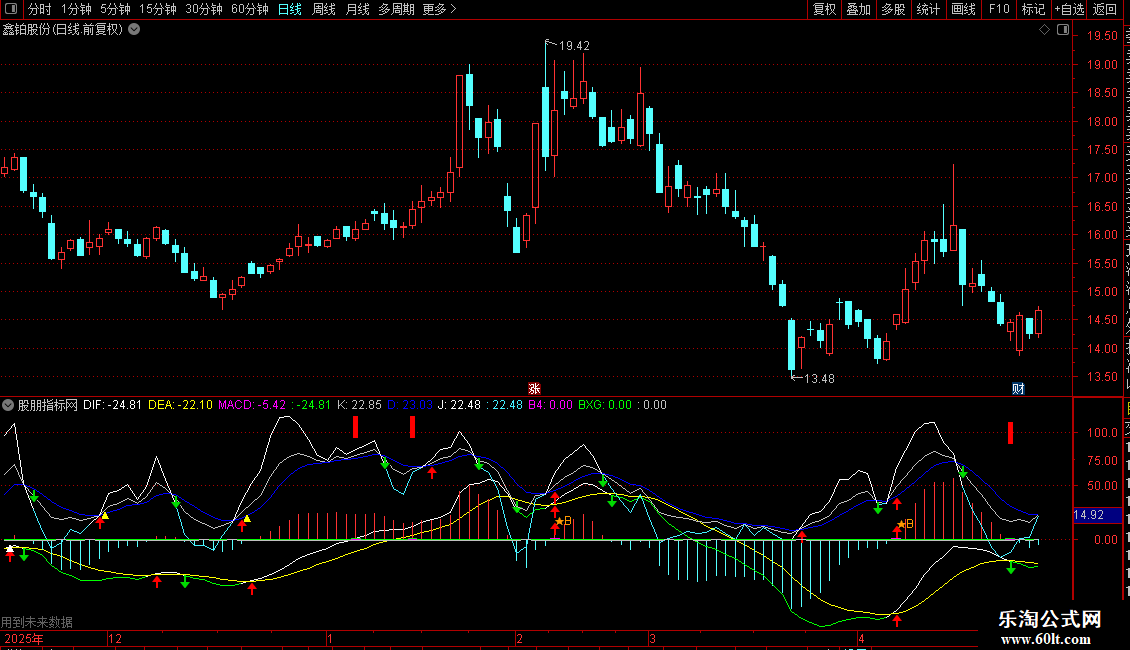The image size is (1130, 650).
Task: Click the diamond icon at chart top-right
Action: coord(1044,30)
